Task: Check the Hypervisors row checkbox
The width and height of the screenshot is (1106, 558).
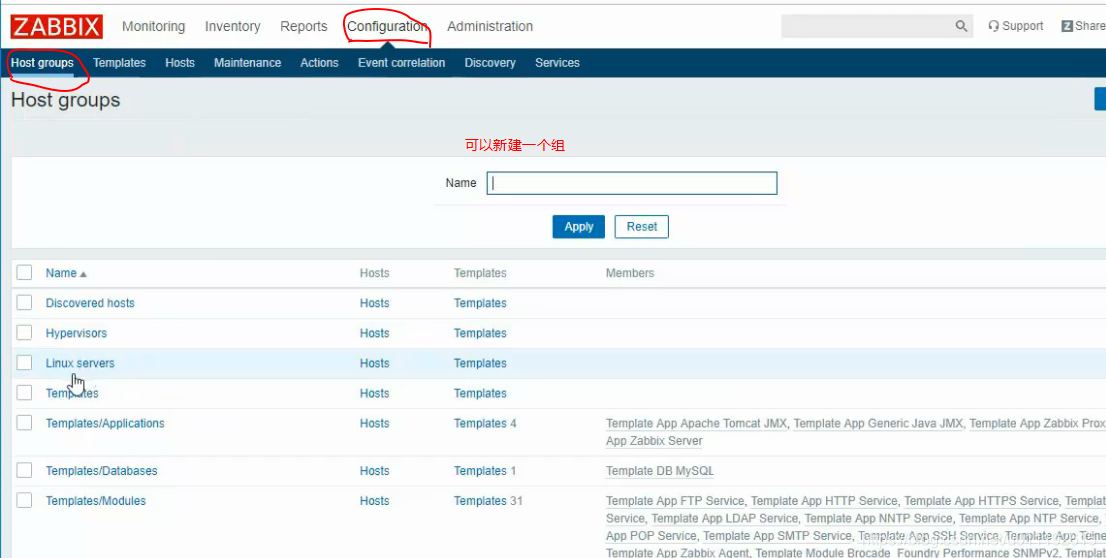Action: 25,332
